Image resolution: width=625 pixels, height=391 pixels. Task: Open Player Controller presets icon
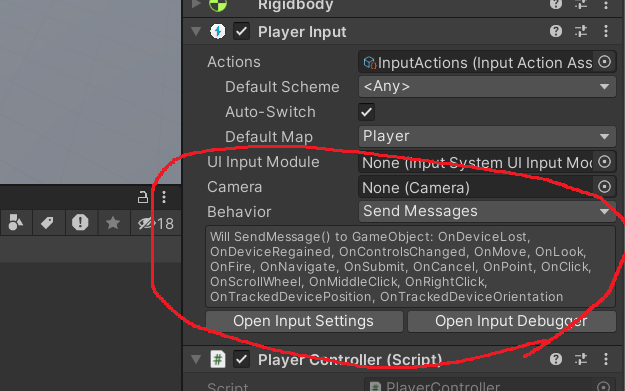coord(581,359)
